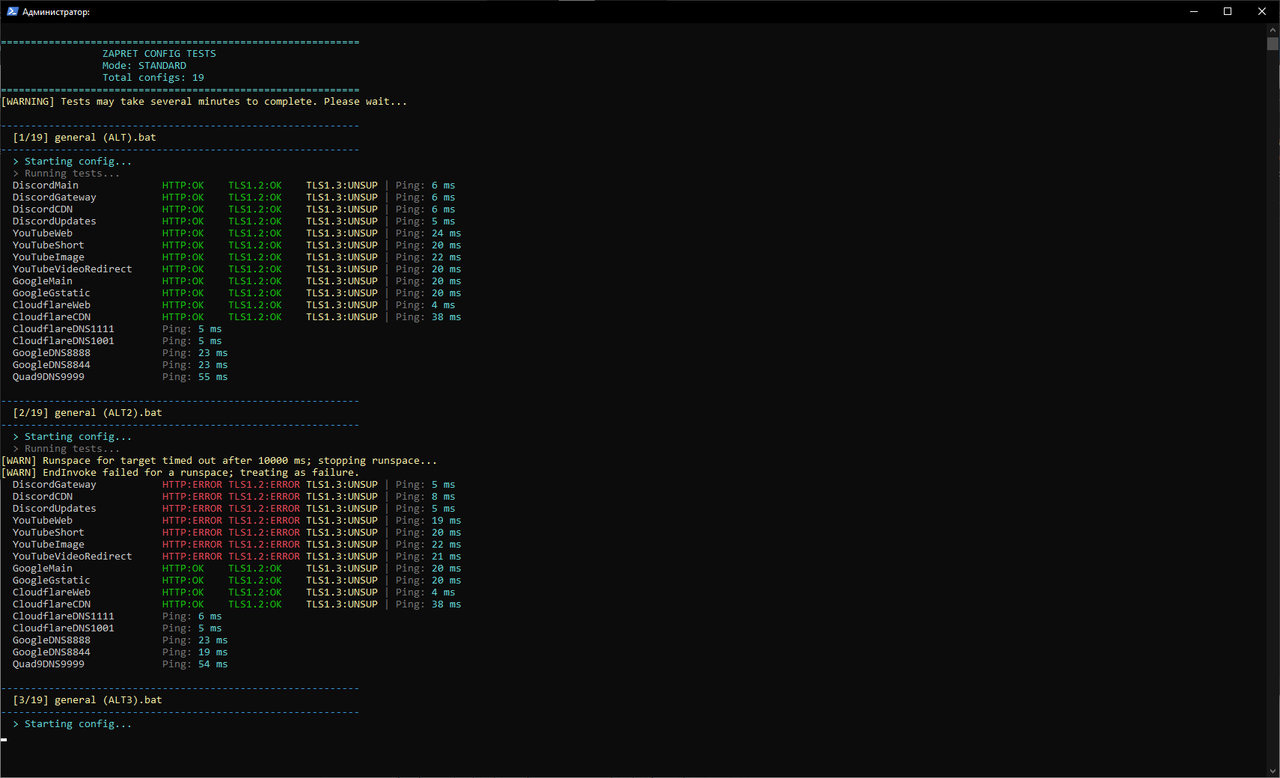Click the 'EndInvoke failed for a runspace' warning
1280x778 pixels.
click(180, 472)
